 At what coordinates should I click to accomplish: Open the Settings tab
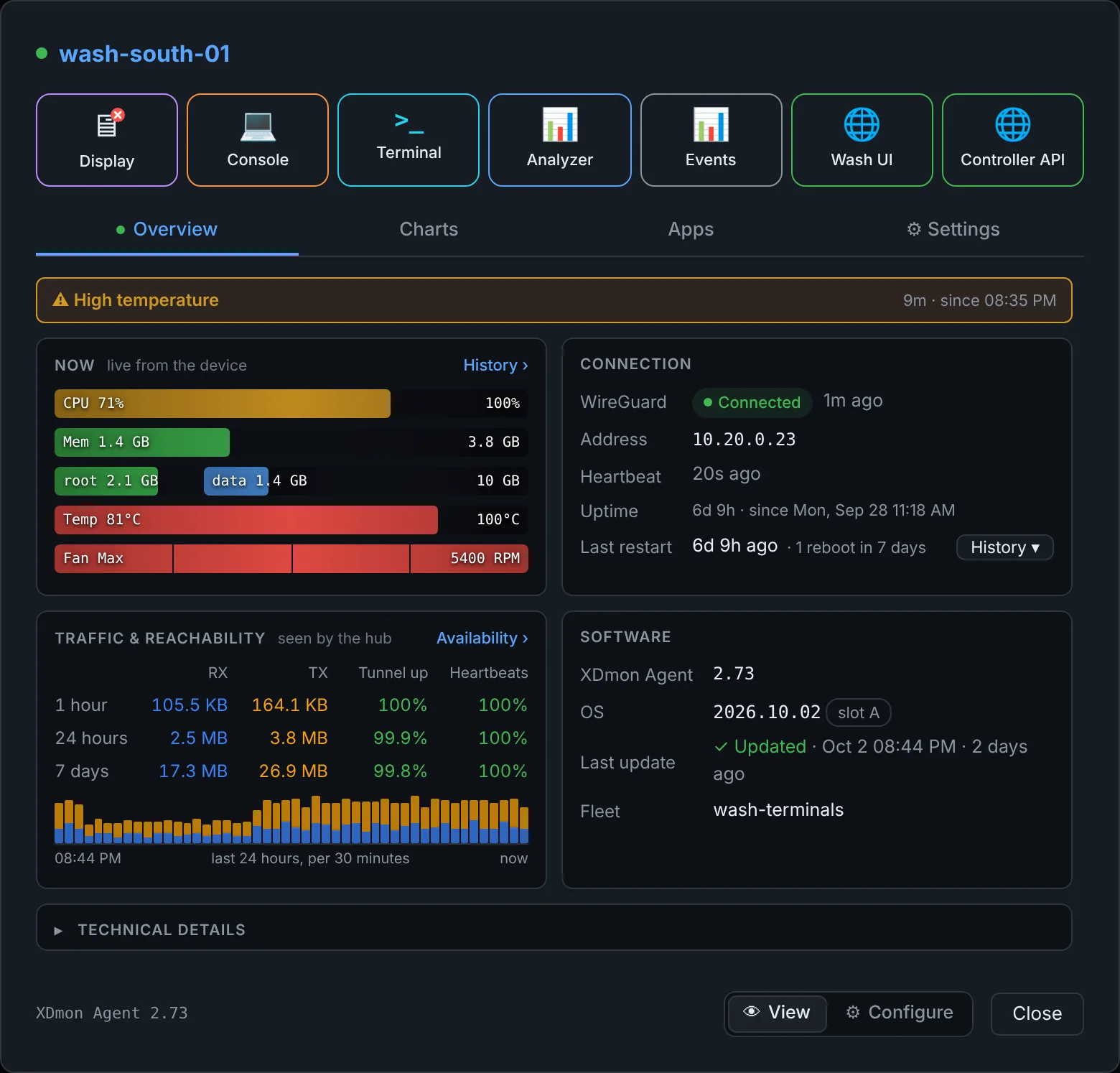tap(953, 229)
